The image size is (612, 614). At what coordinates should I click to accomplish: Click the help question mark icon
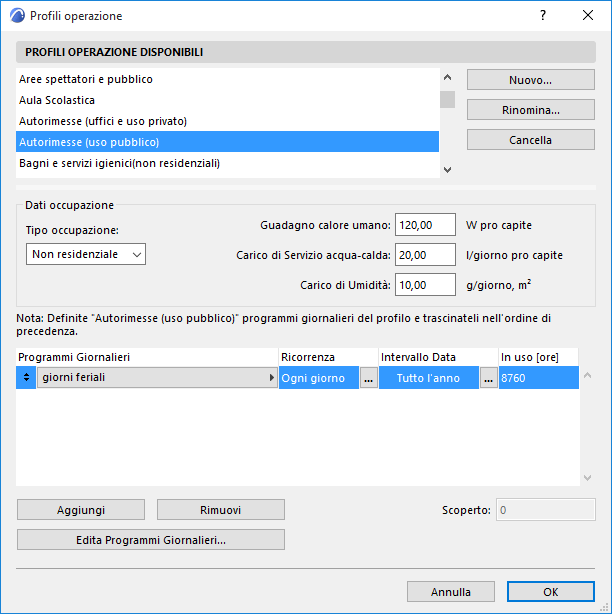543,16
